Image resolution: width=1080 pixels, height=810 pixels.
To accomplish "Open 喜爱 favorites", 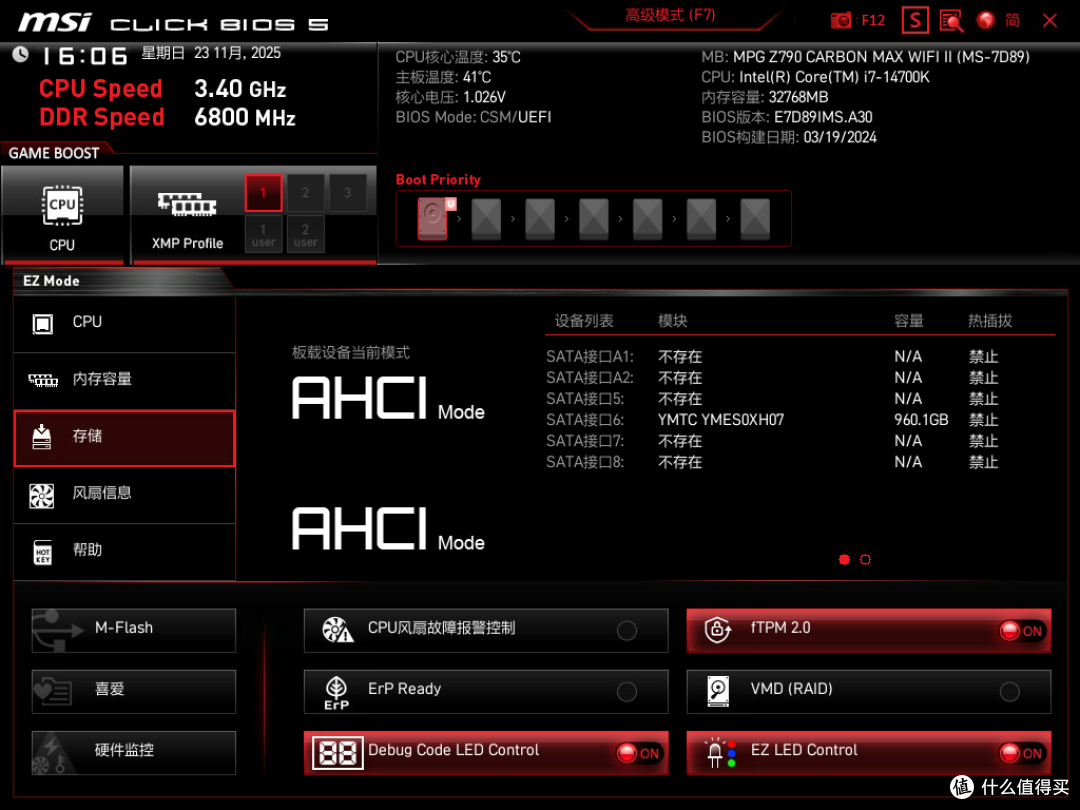I will coord(134,691).
